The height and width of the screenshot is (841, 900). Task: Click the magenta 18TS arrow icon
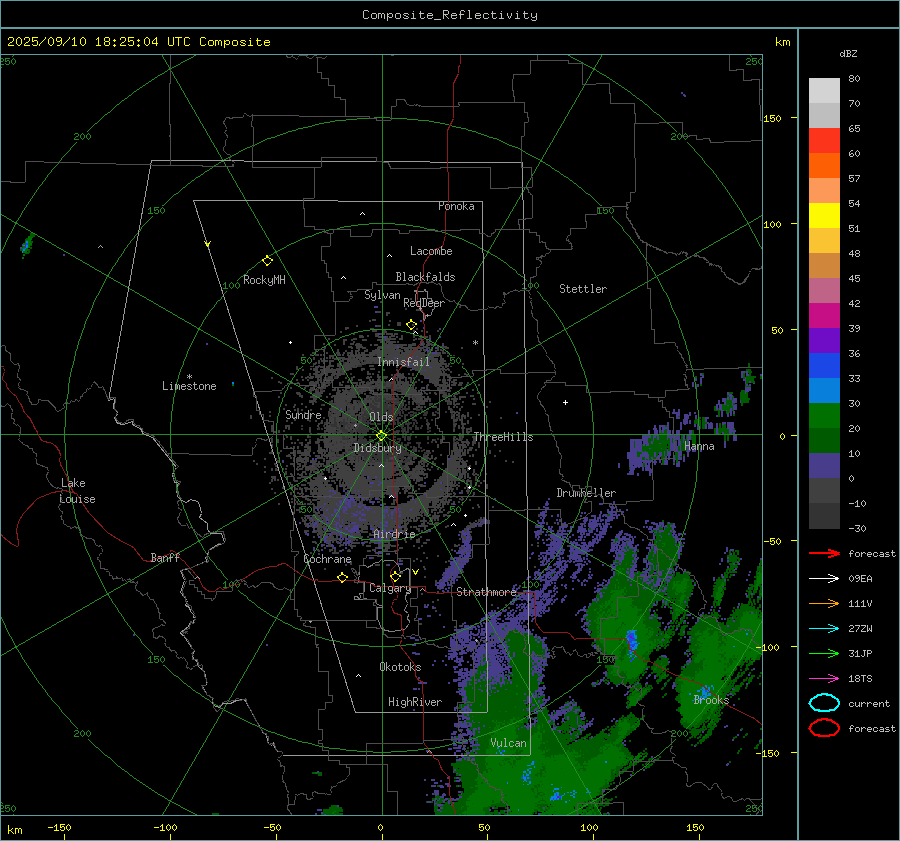(824, 679)
